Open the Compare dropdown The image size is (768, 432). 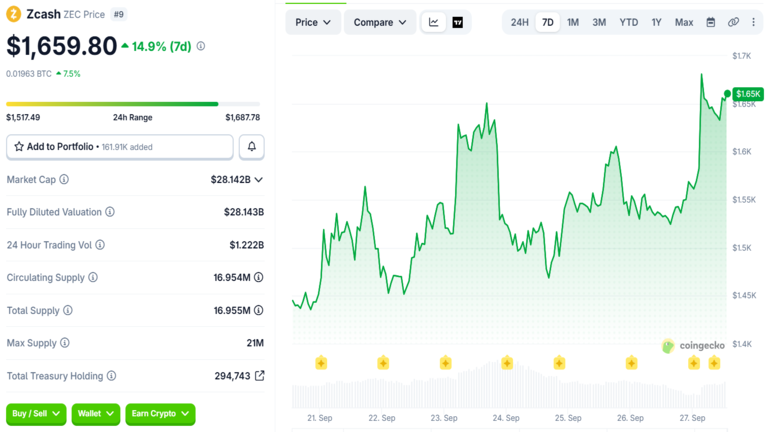click(x=380, y=22)
